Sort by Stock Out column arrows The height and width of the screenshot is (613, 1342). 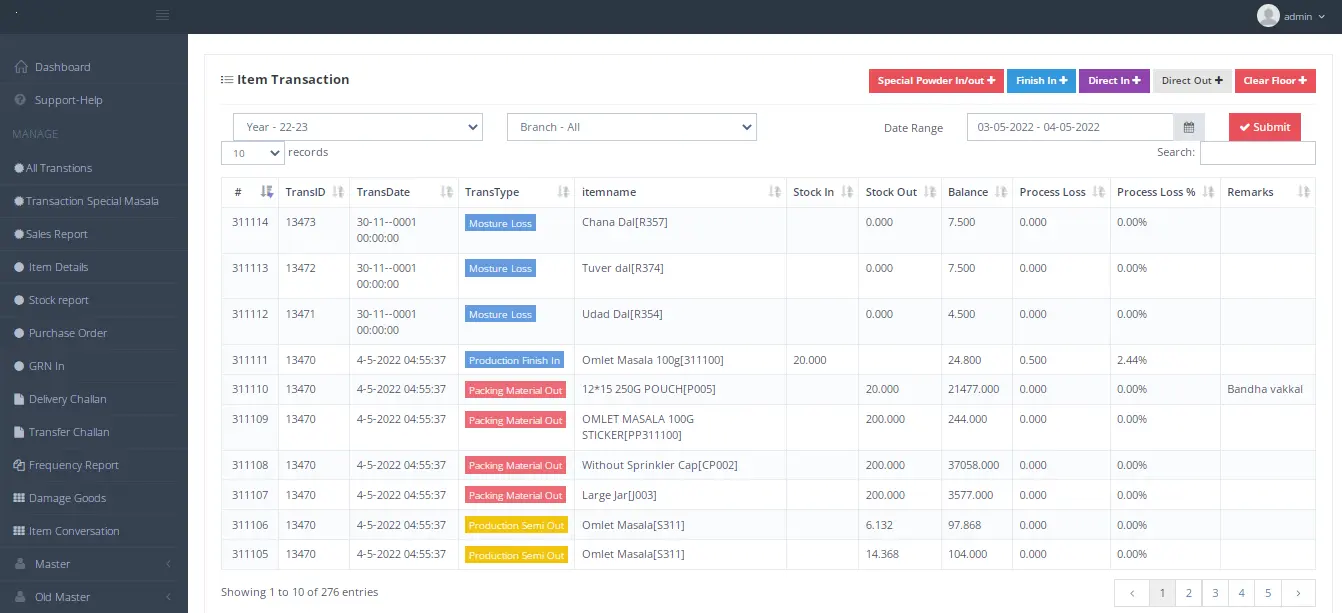pyautogui.click(x=930, y=192)
